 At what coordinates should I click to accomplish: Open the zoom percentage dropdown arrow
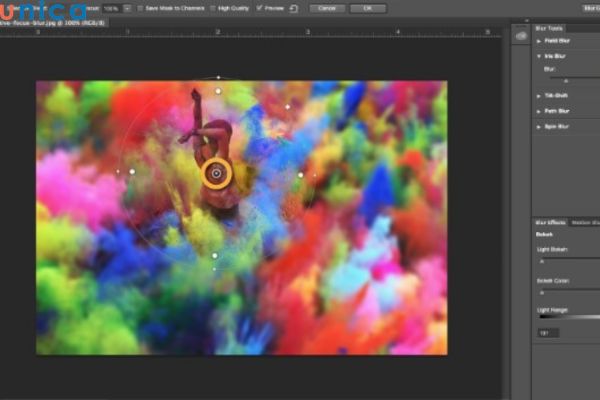coord(127,8)
